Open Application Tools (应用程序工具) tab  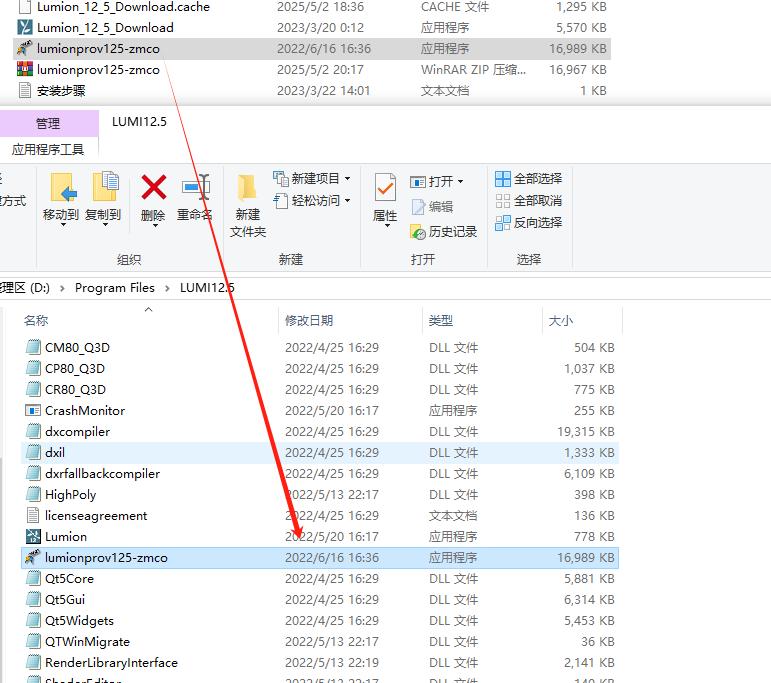pos(48,149)
